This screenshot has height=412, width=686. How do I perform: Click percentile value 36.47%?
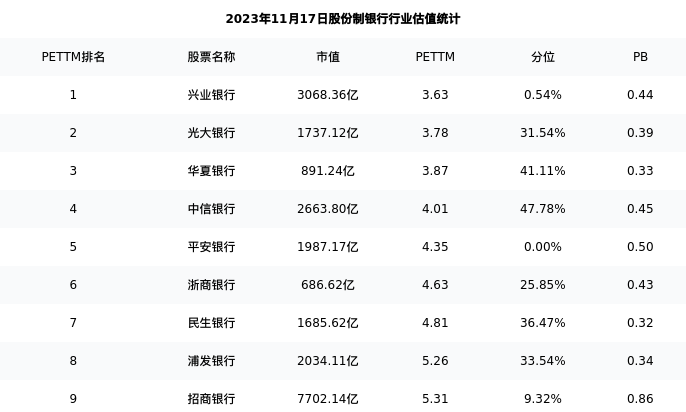[542, 323]
